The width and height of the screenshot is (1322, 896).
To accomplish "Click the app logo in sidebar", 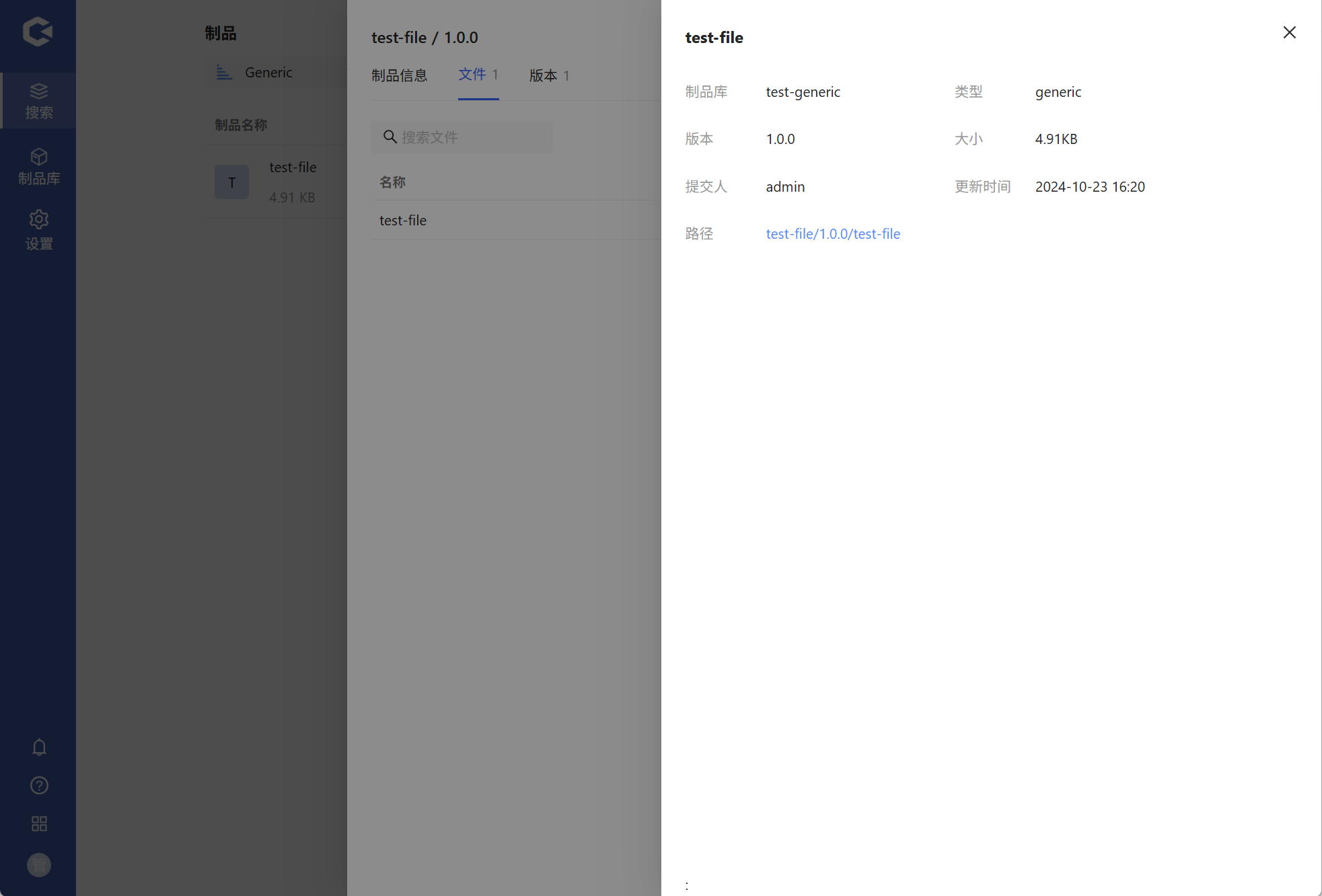I will [x=38, y=32].
